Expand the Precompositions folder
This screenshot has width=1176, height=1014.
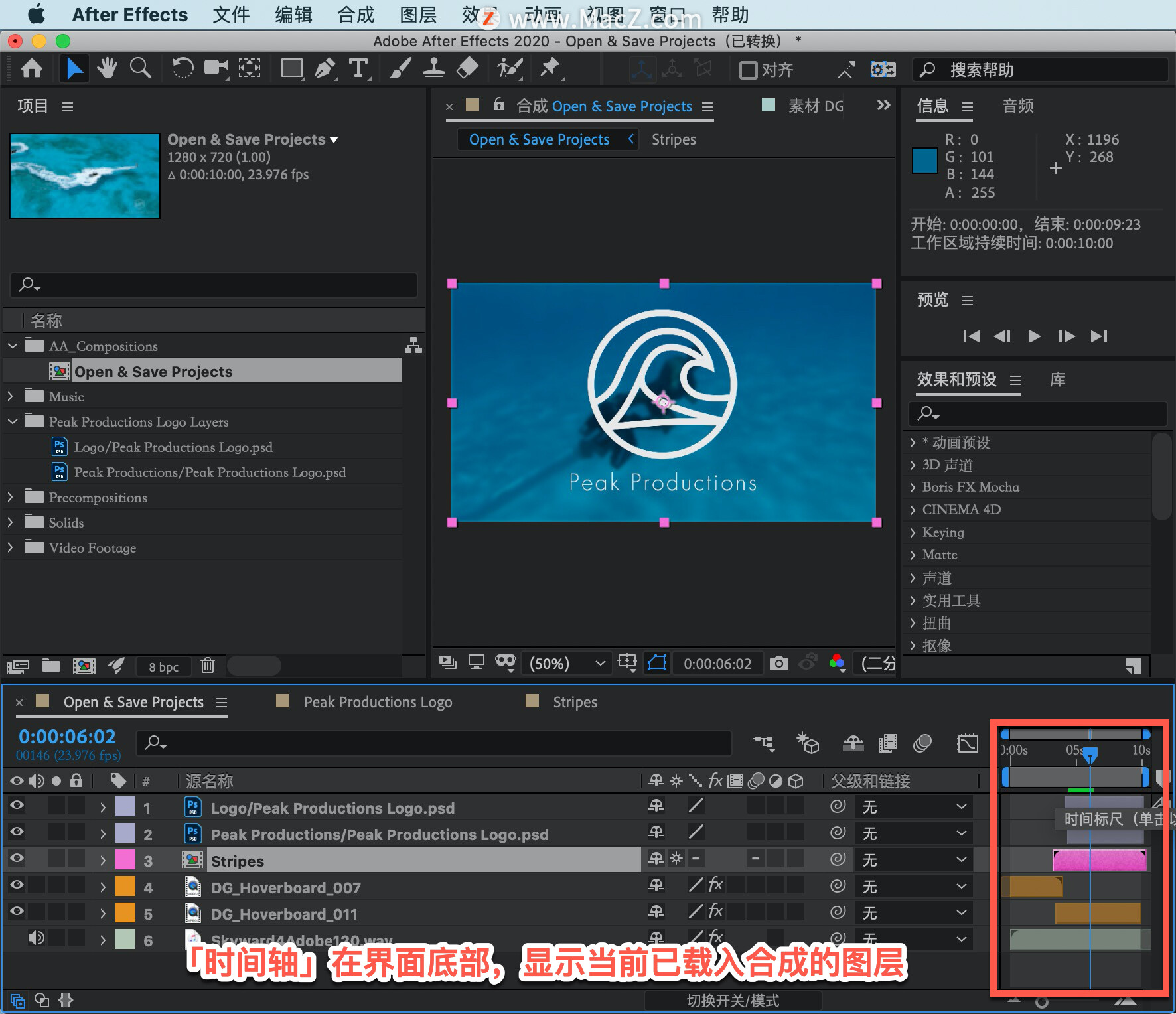click(x=11, y=497)
